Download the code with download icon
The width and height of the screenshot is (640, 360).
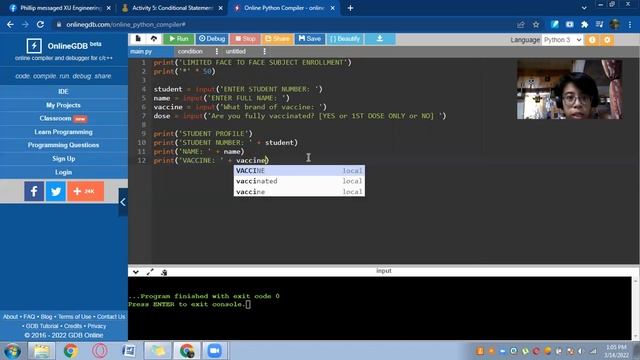pos(380,39)
